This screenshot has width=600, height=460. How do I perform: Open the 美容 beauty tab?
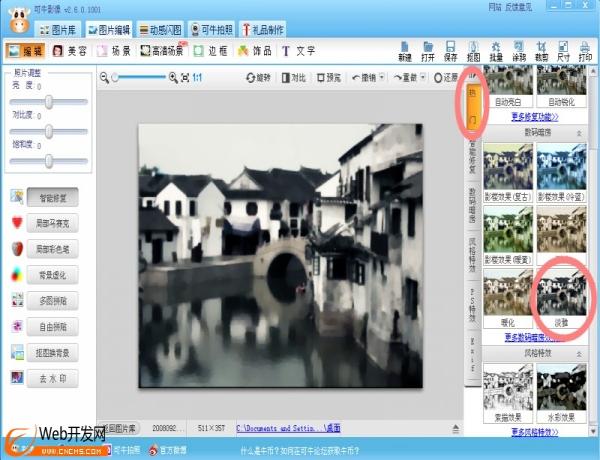71,50
